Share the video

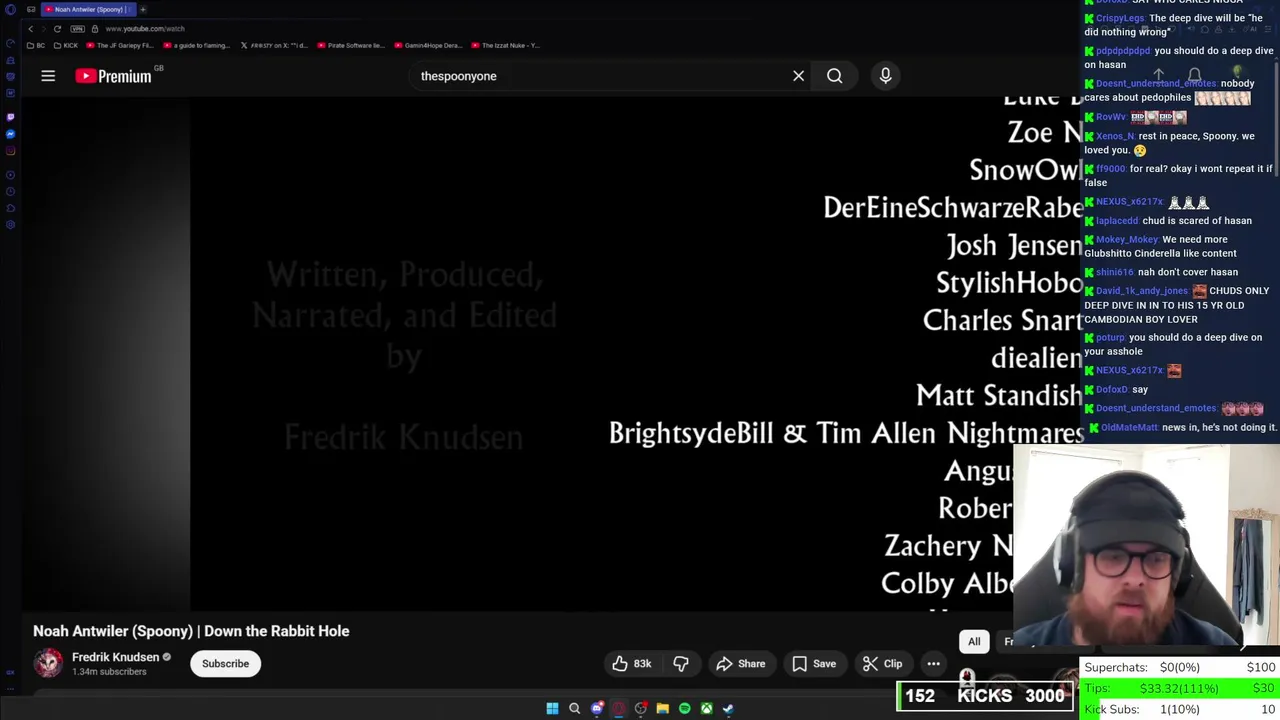741,664
